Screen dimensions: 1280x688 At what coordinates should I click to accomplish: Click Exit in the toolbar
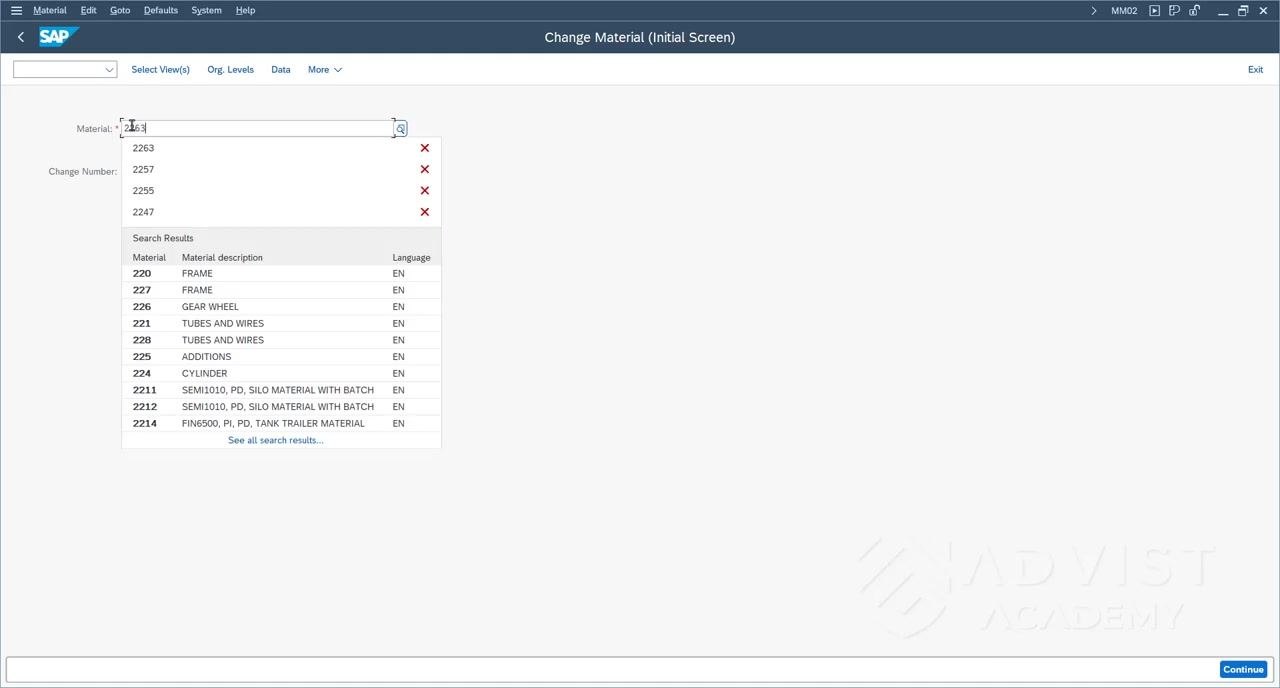(x=1255, y=70)
